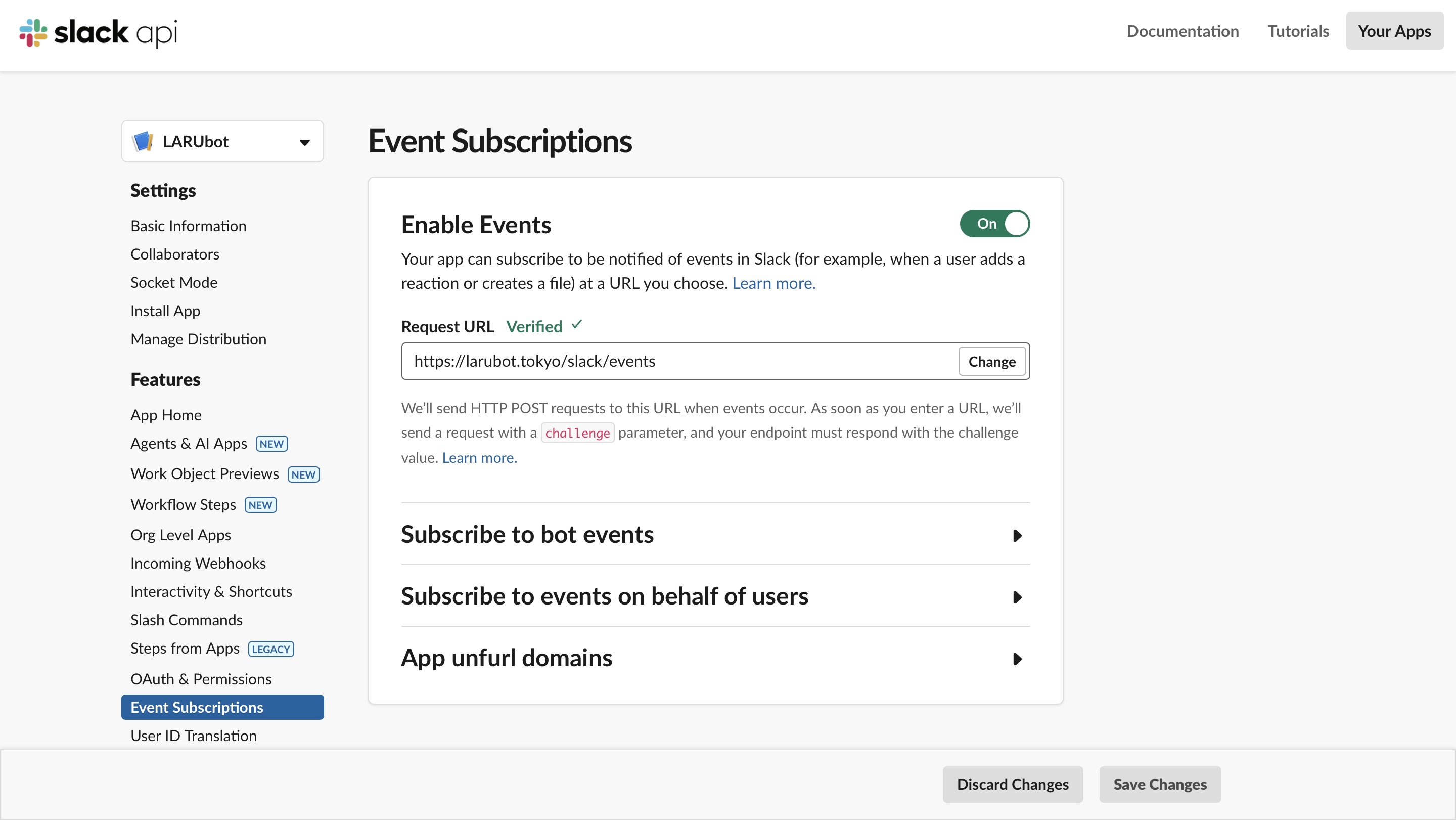This screenshot has width=1456, height=820.
Task: Click NEW badge beside Agents & AI Apps
Action: (x=272, y=444)
